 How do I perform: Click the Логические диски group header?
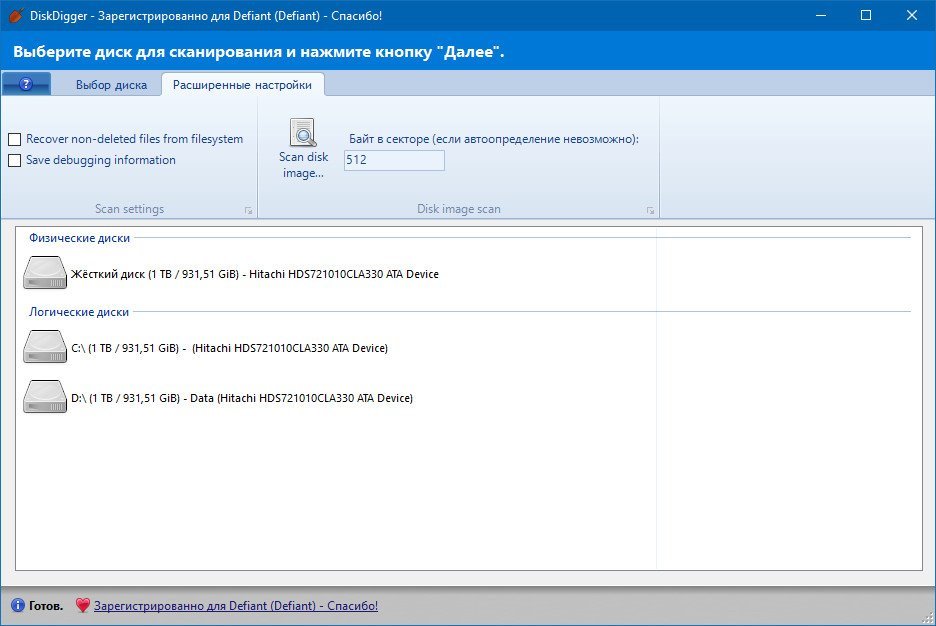tap(79, 312)
